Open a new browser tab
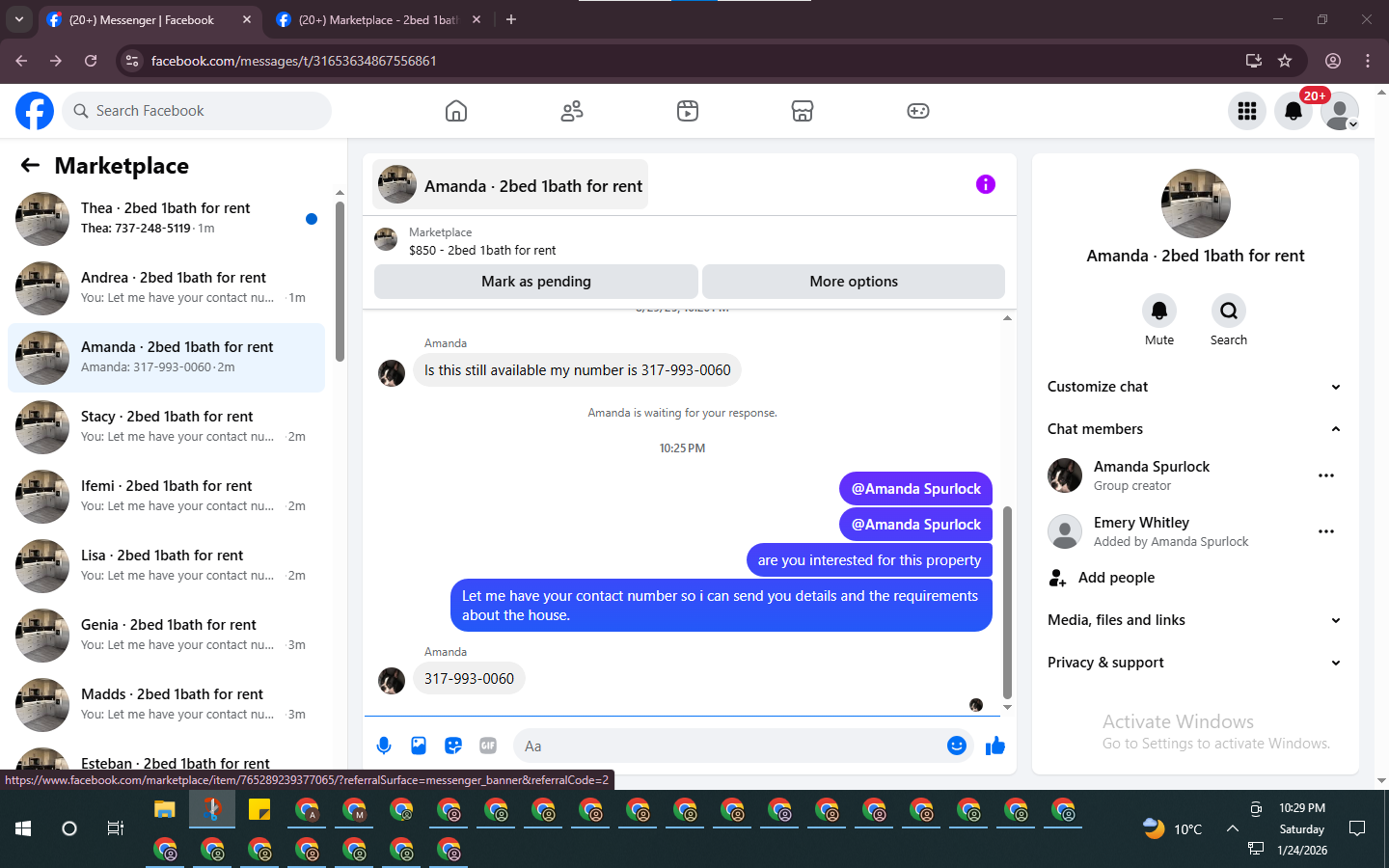The image size is (1389, 868). (511, 19)
